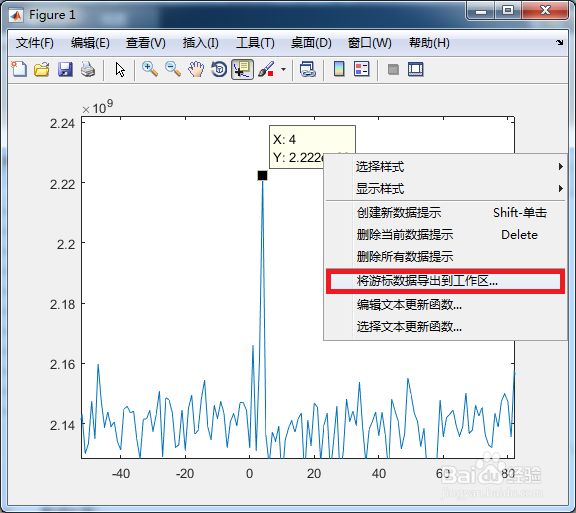This screenshot has height=513, width=576.
Task: Open the 窗口(W) menu
Action: pyautogui.click(x=370, y=43)
